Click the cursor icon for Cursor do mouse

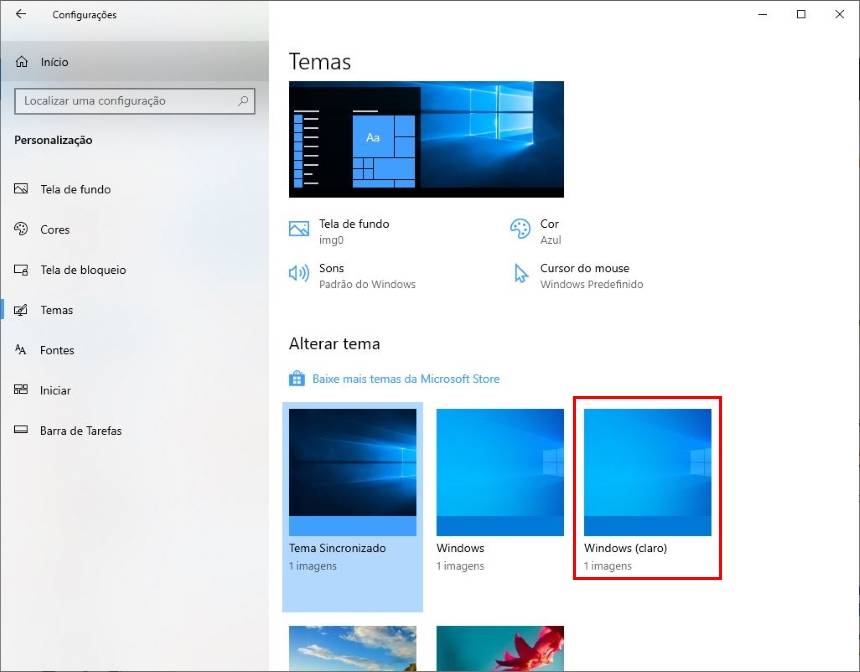pos(520,273)
